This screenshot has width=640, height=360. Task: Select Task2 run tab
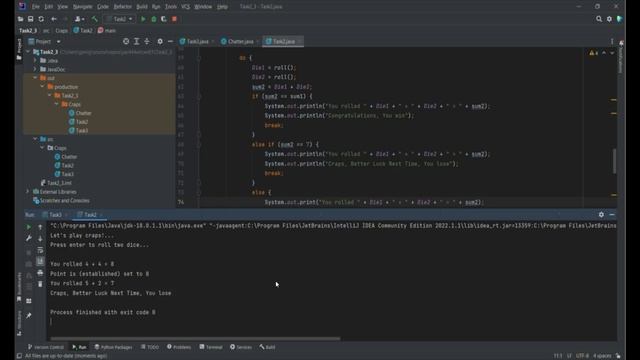point(90,215)
